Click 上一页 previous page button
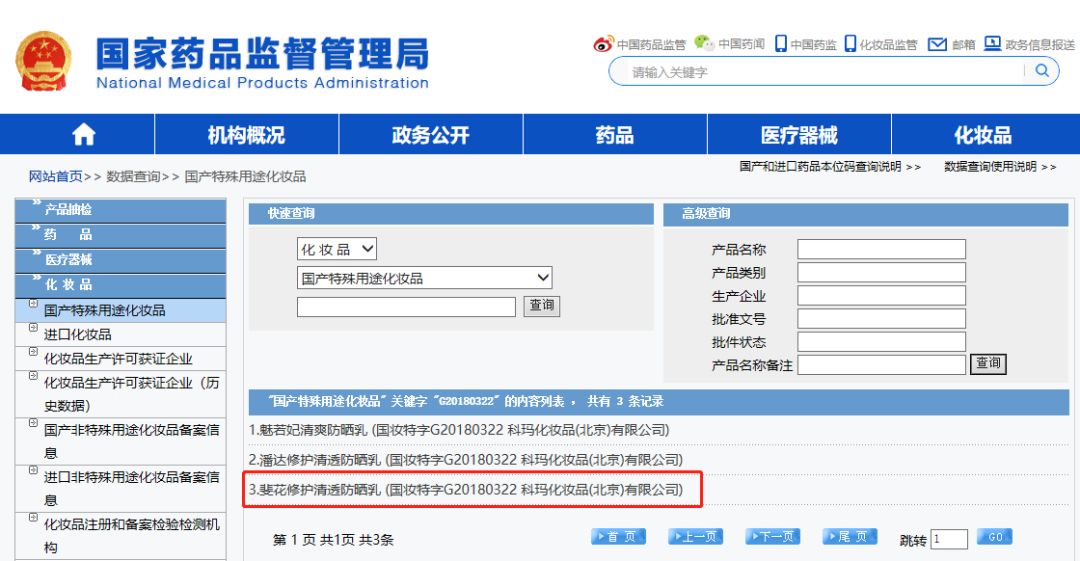Viewport: 1080px width, 561px height. coord(696,537)
